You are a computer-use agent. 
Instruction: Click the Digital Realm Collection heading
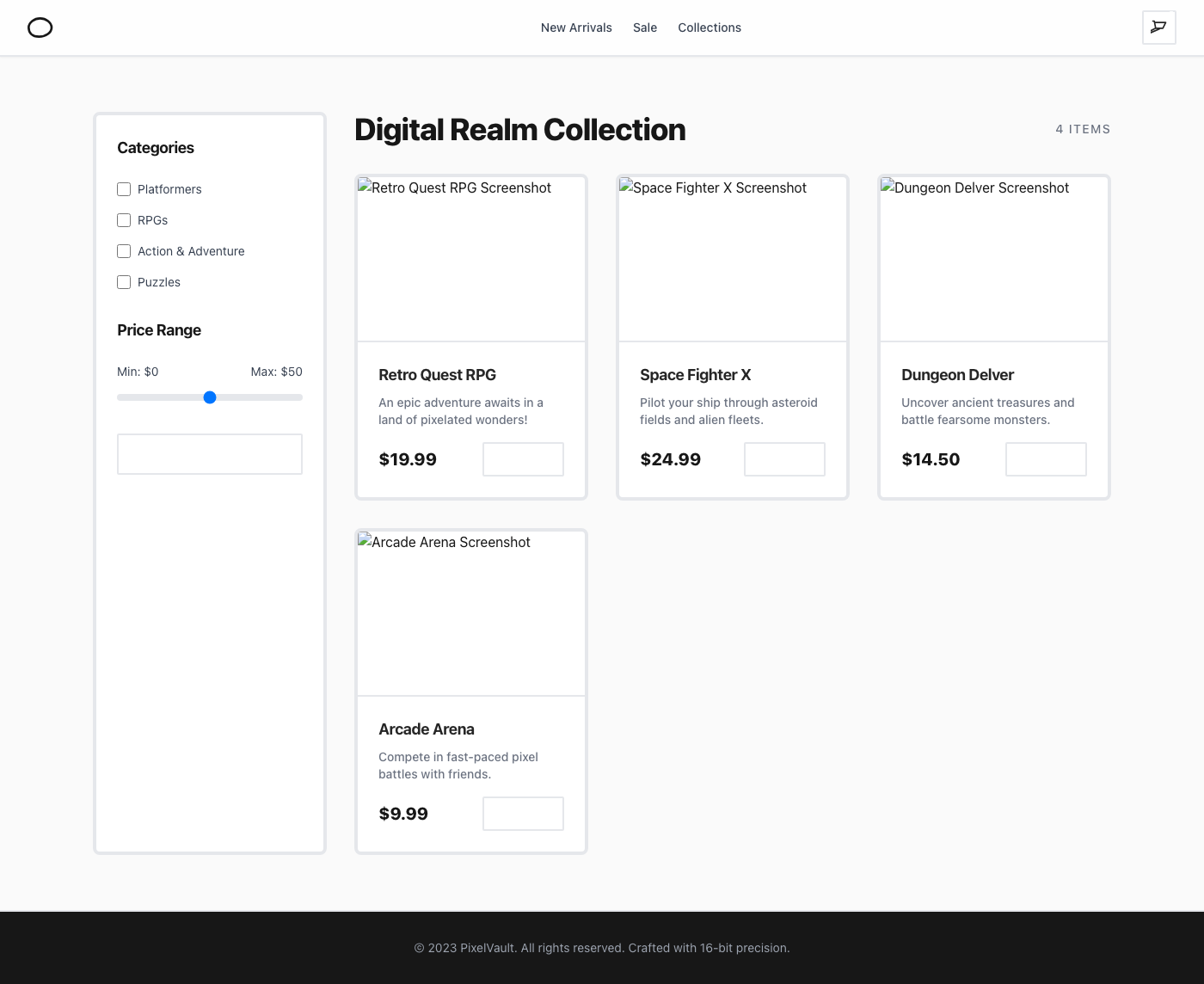pos(519,129)
